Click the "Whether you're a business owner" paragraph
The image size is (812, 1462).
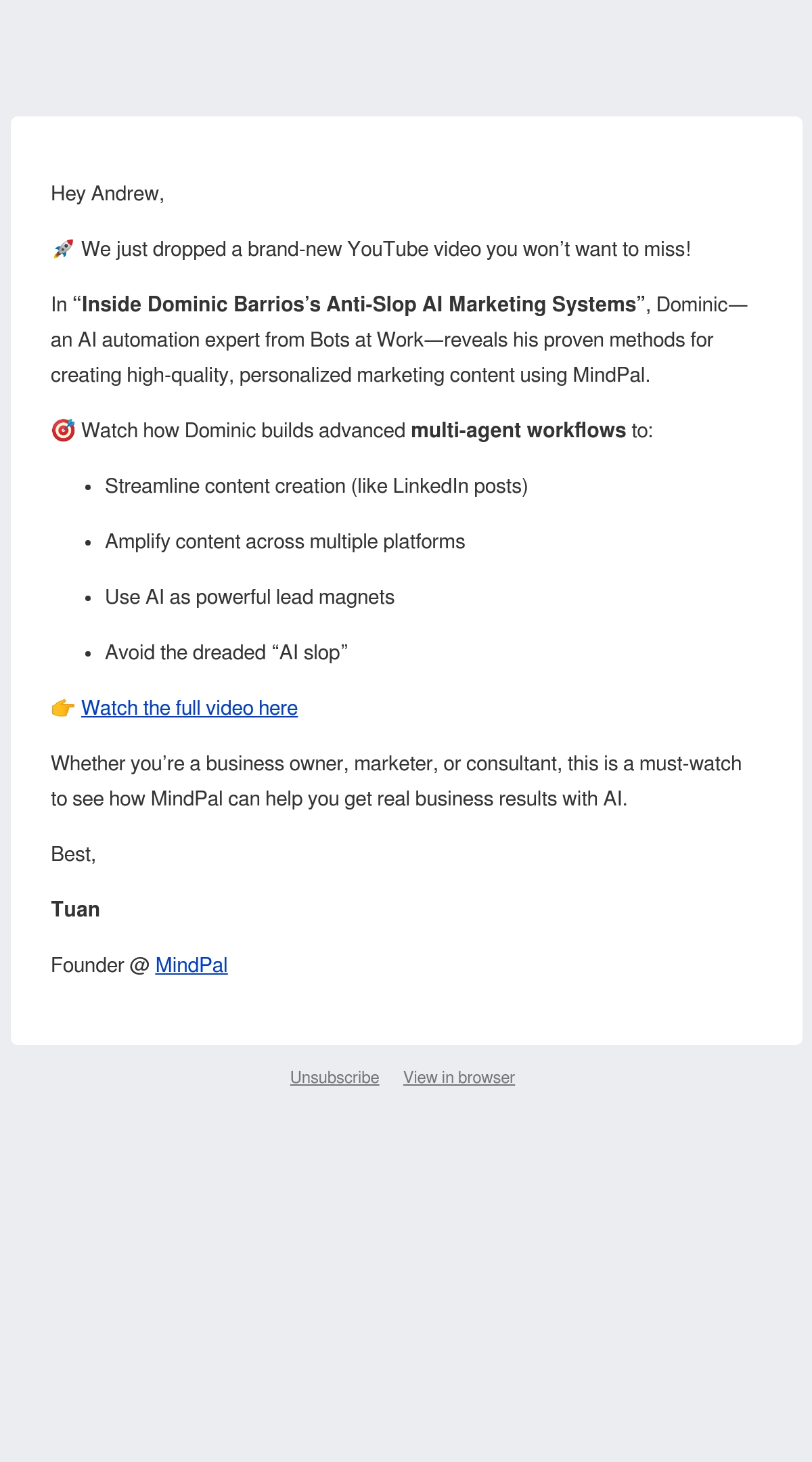397,781
